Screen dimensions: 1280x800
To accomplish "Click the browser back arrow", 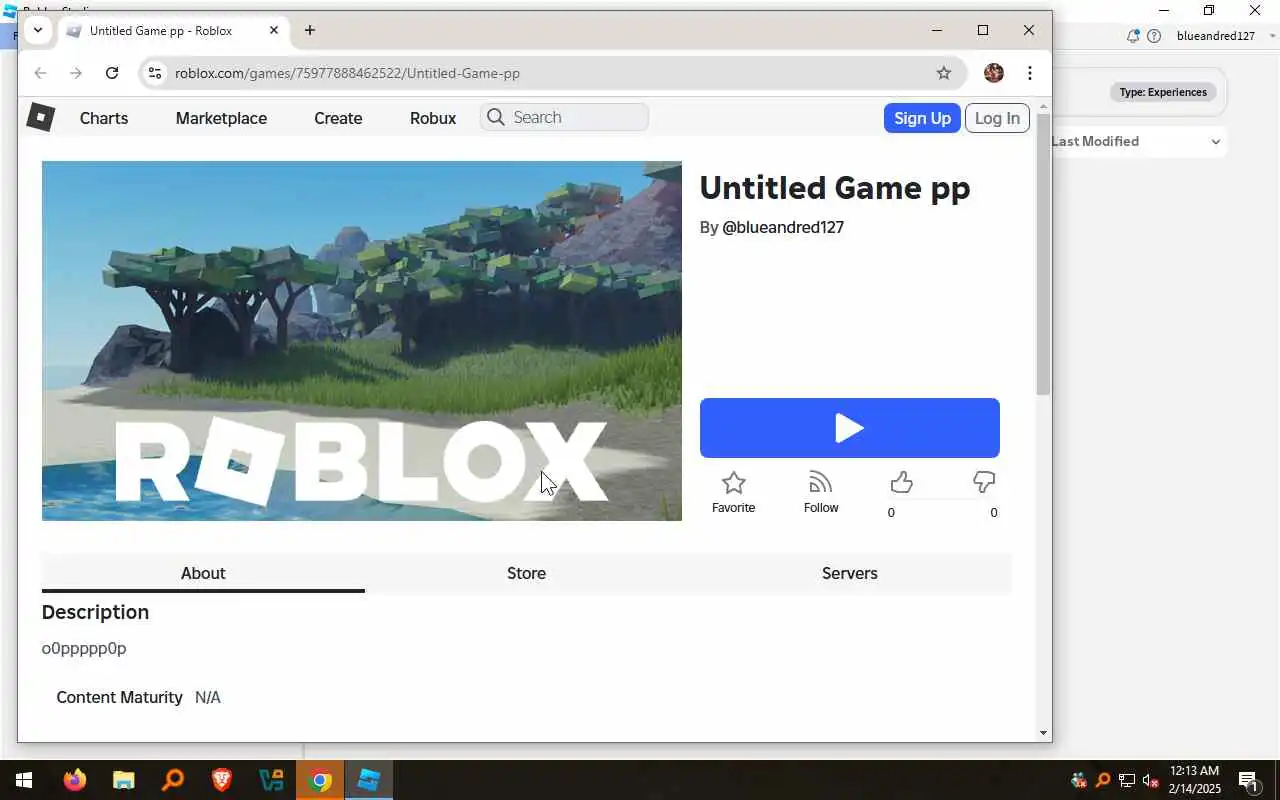I will coord(40,73).
